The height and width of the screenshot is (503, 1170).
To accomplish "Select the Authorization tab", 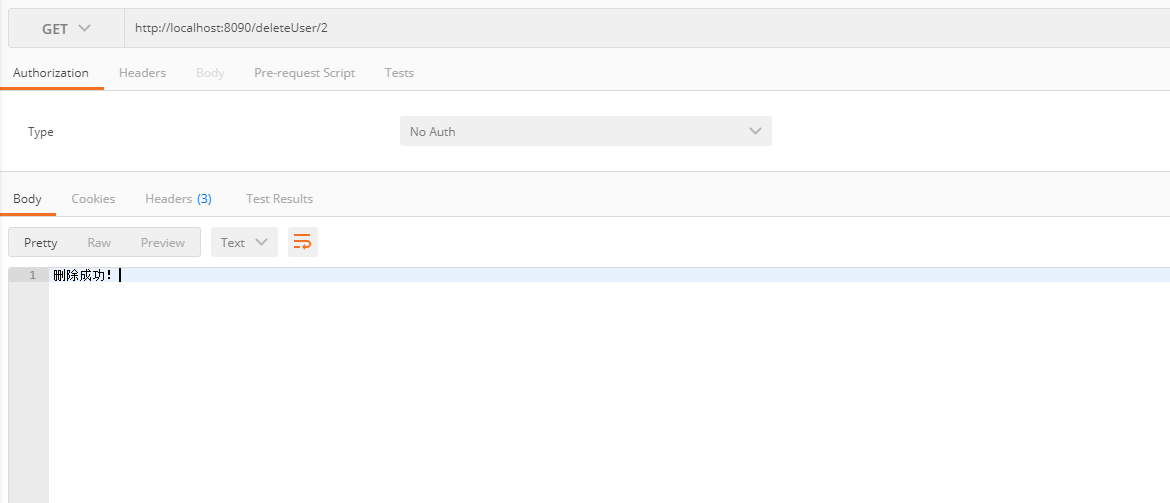I will tap(51, 72).
